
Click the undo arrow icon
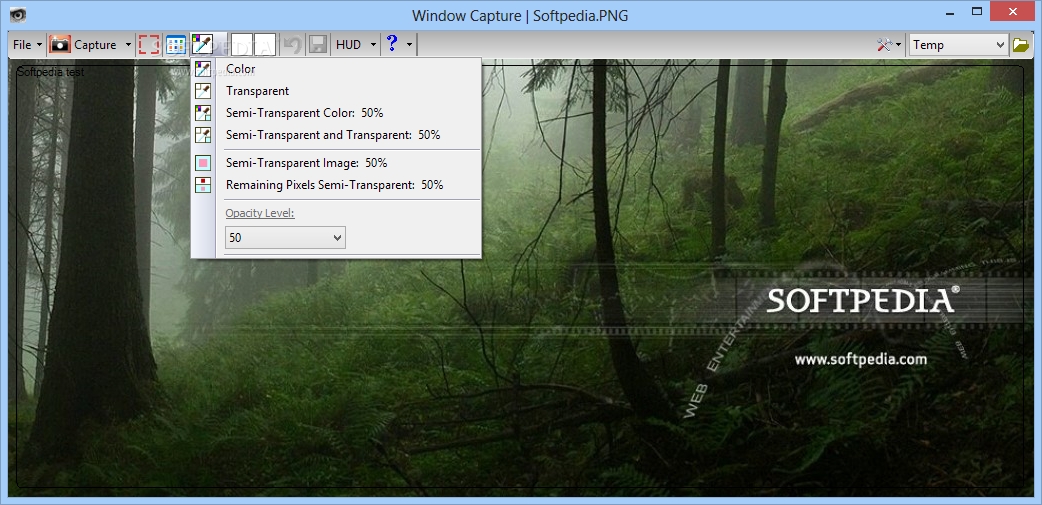pos(292,45)
